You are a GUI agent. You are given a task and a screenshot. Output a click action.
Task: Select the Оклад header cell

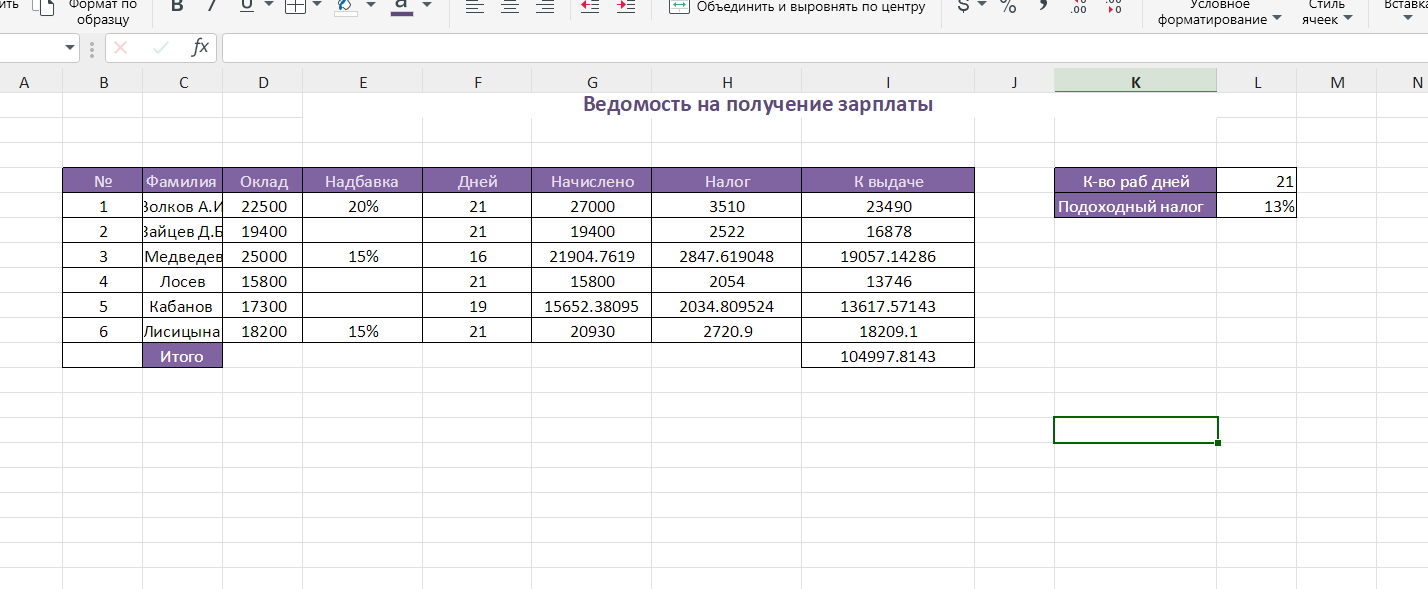click(263, 181)
